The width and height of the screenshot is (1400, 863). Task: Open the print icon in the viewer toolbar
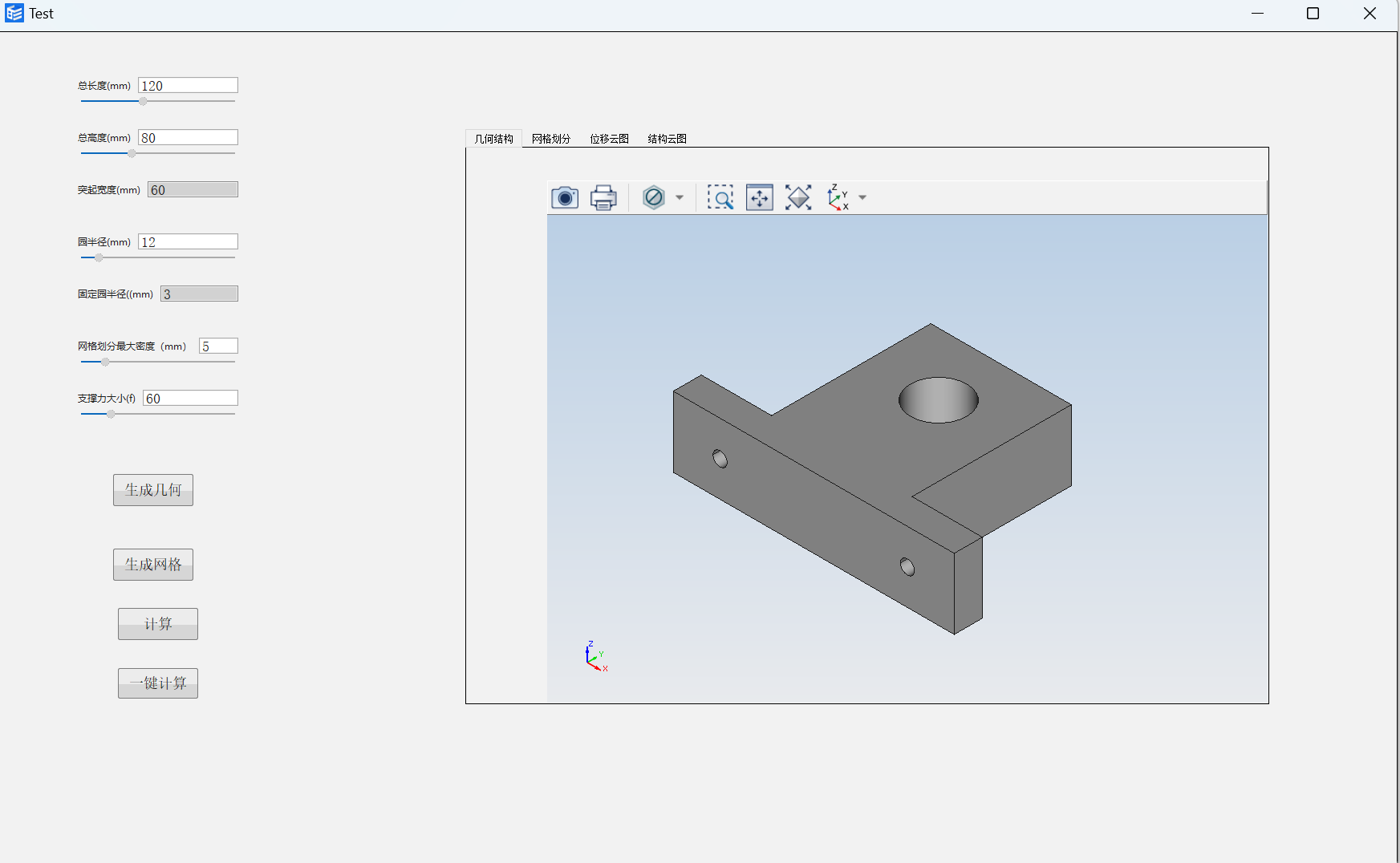pos(603,197)
